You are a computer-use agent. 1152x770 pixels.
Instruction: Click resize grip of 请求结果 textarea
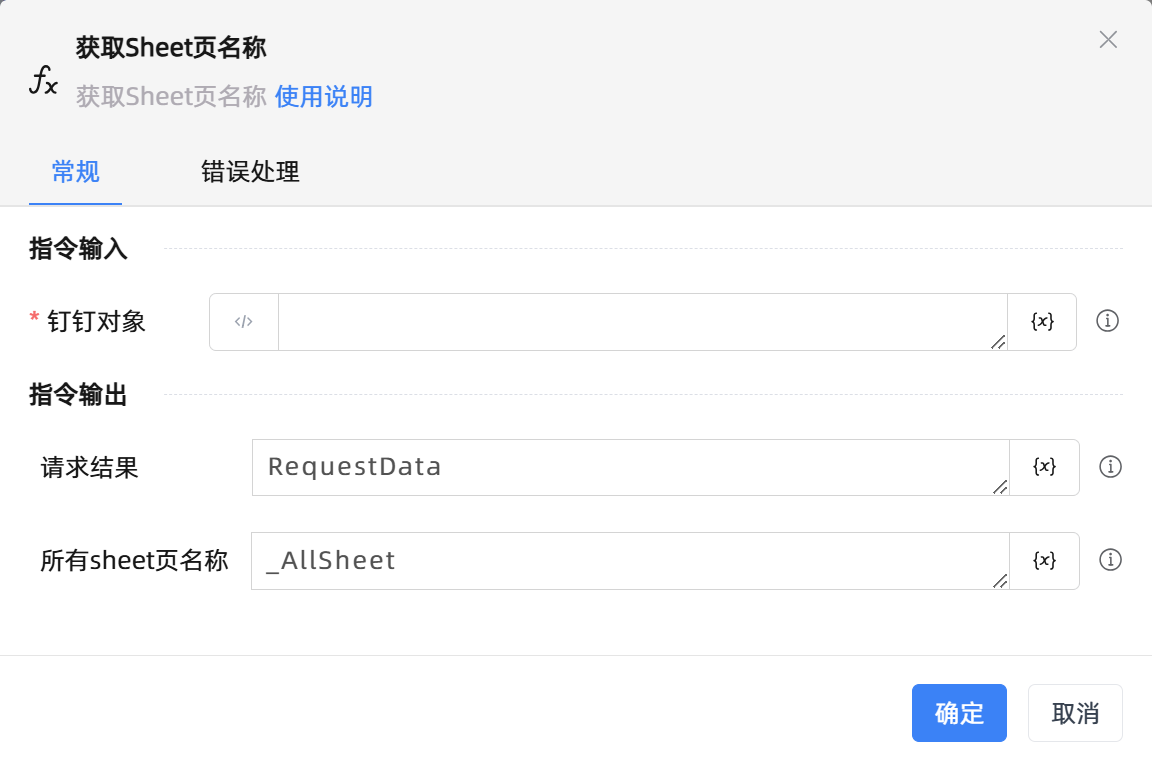pos(1000,487)
